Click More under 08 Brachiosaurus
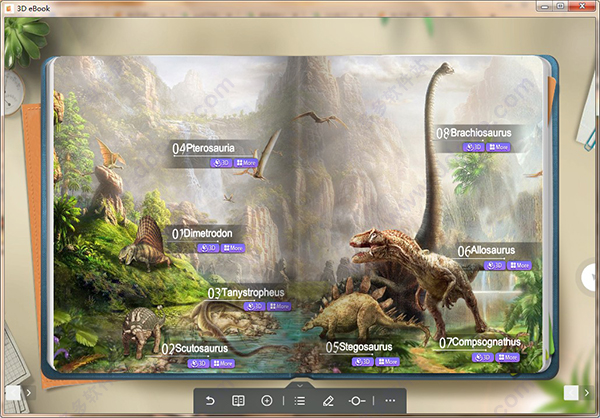Viewport: 600px width, 418px height. pyautogui.click(x=498, y=147)
